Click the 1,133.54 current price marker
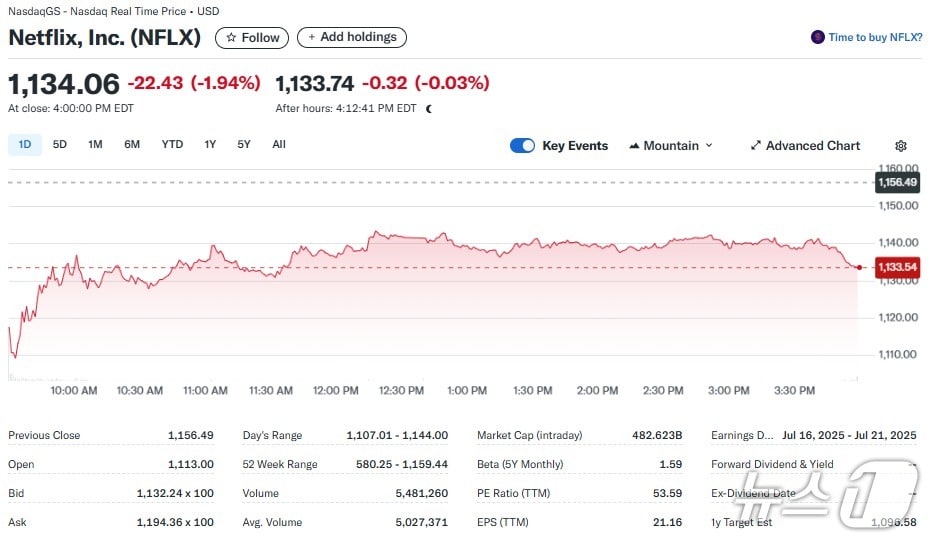The image size is (932, 542). coord(896,267)
